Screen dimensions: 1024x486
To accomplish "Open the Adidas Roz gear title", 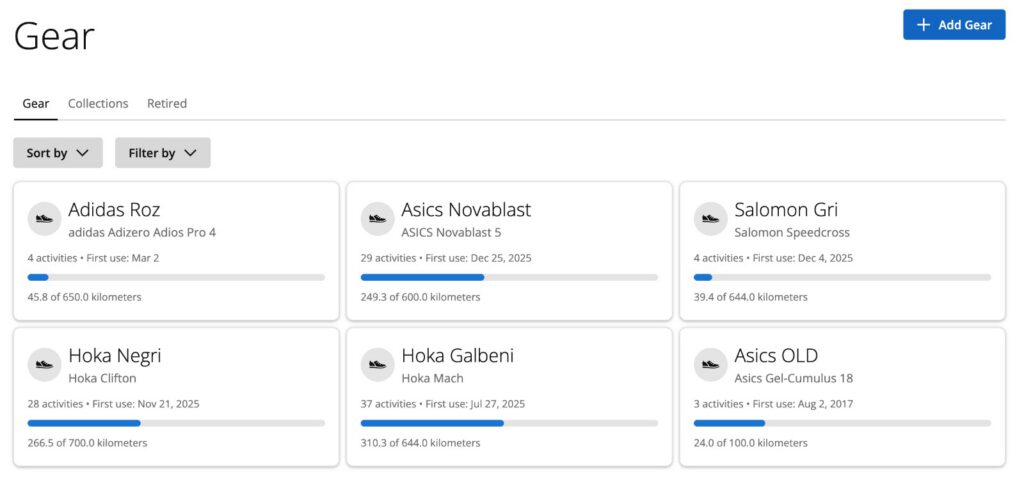I will [x=114, y=210].
